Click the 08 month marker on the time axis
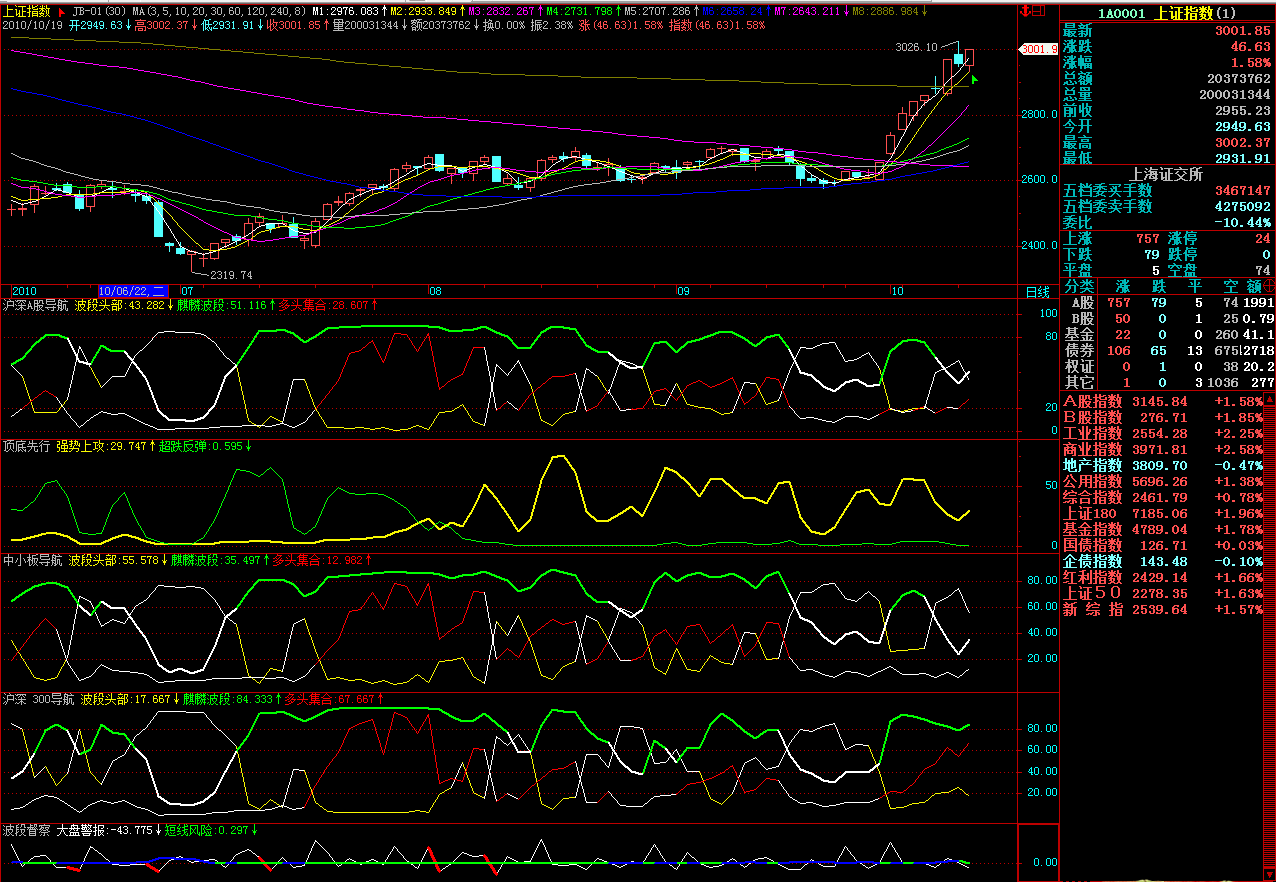1276x882 pixels. (434, 292)
